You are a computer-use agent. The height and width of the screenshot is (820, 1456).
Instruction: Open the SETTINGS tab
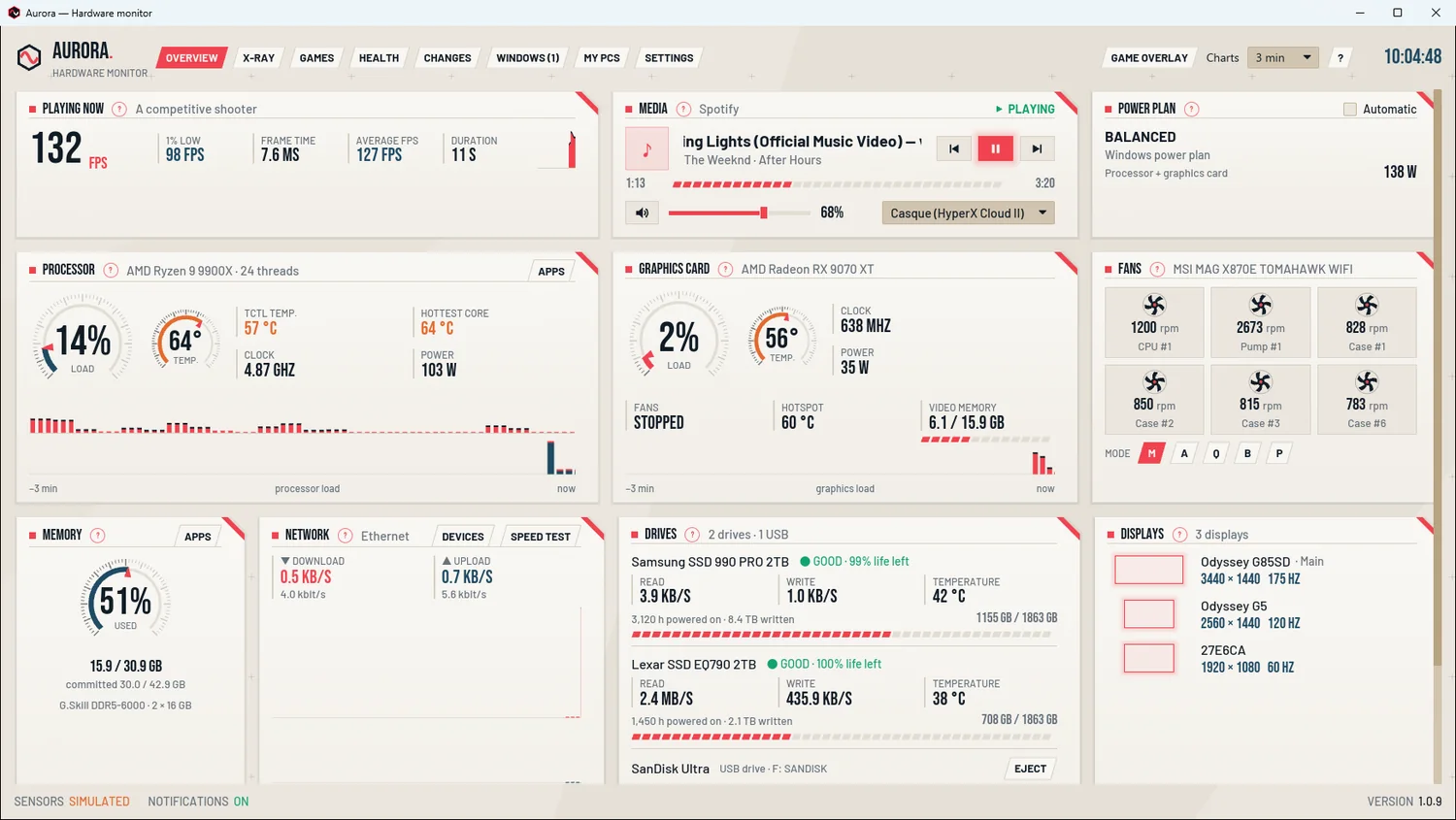click(x=669, y=57)
